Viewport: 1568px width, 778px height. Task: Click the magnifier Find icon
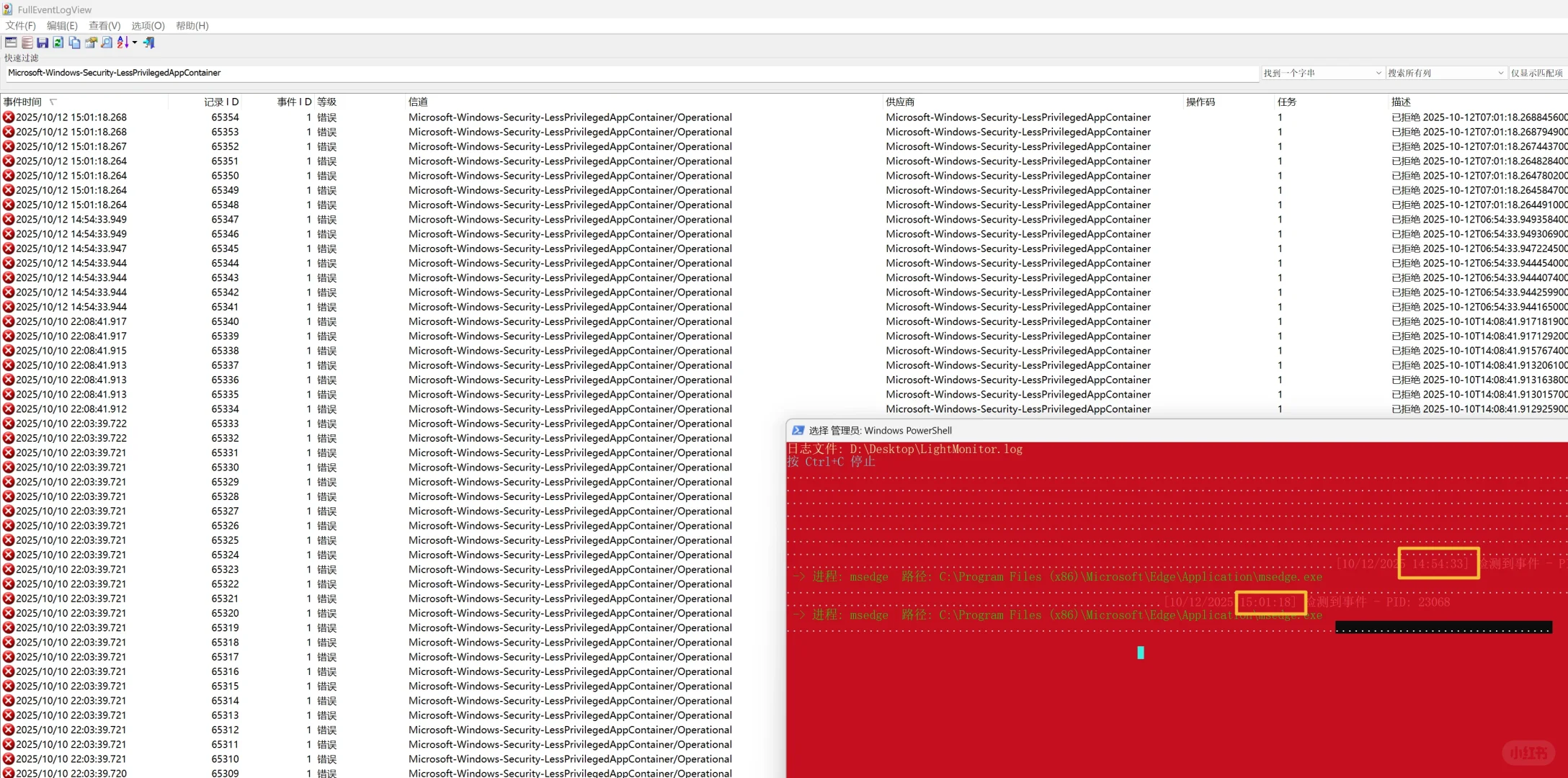pyautogui.click(x=107, y=43)
